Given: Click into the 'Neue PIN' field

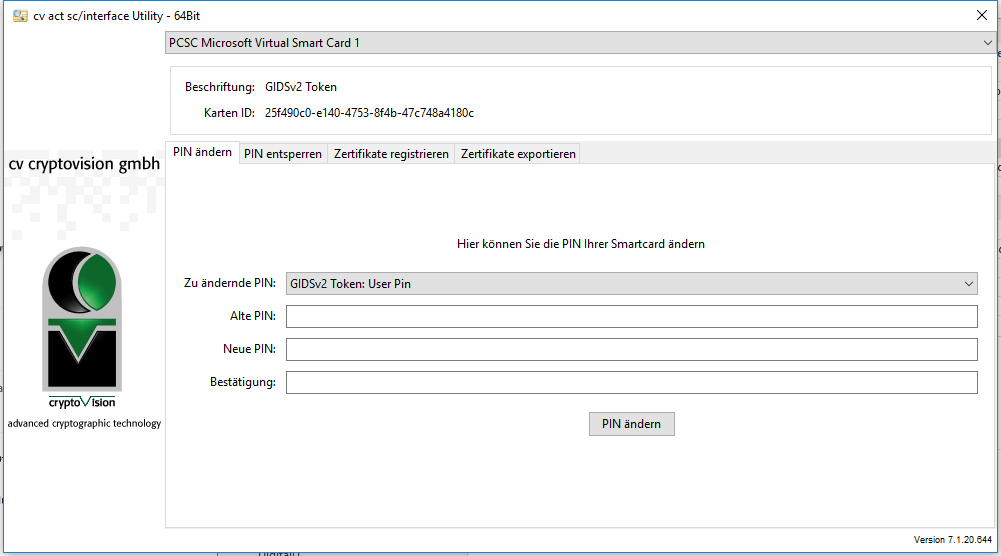Looking at the screenshot, I should [631, 349].
